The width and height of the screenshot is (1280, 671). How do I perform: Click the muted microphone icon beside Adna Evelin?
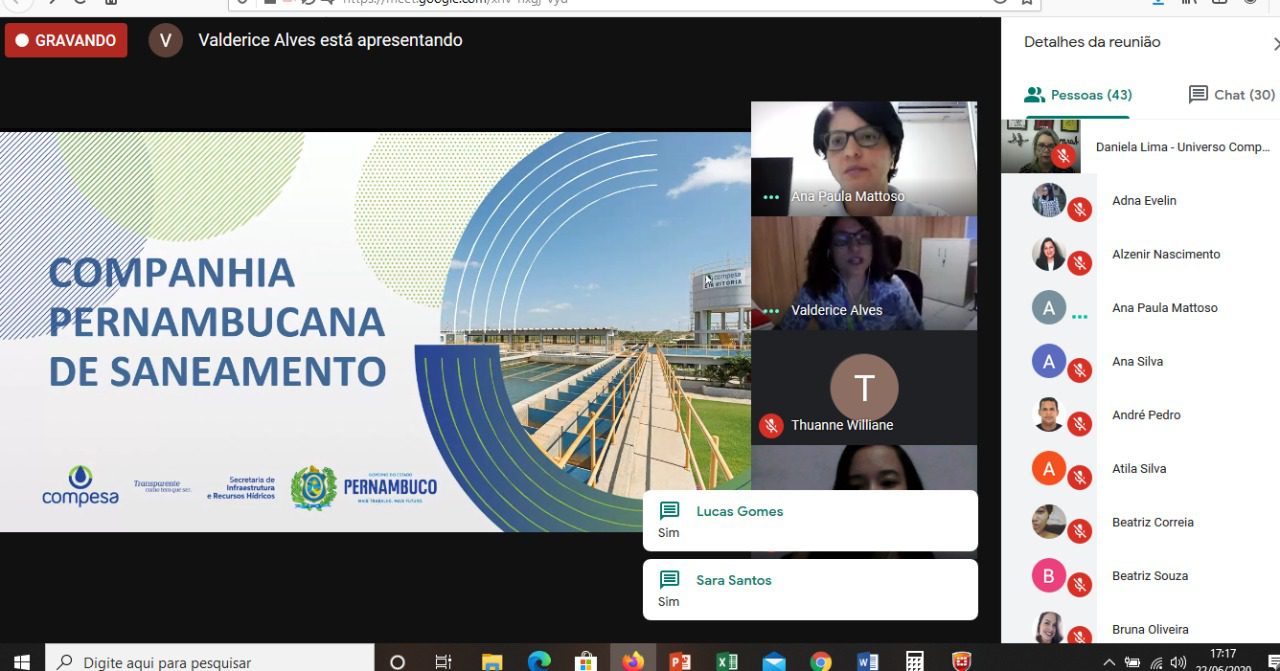coord(1079,210)
